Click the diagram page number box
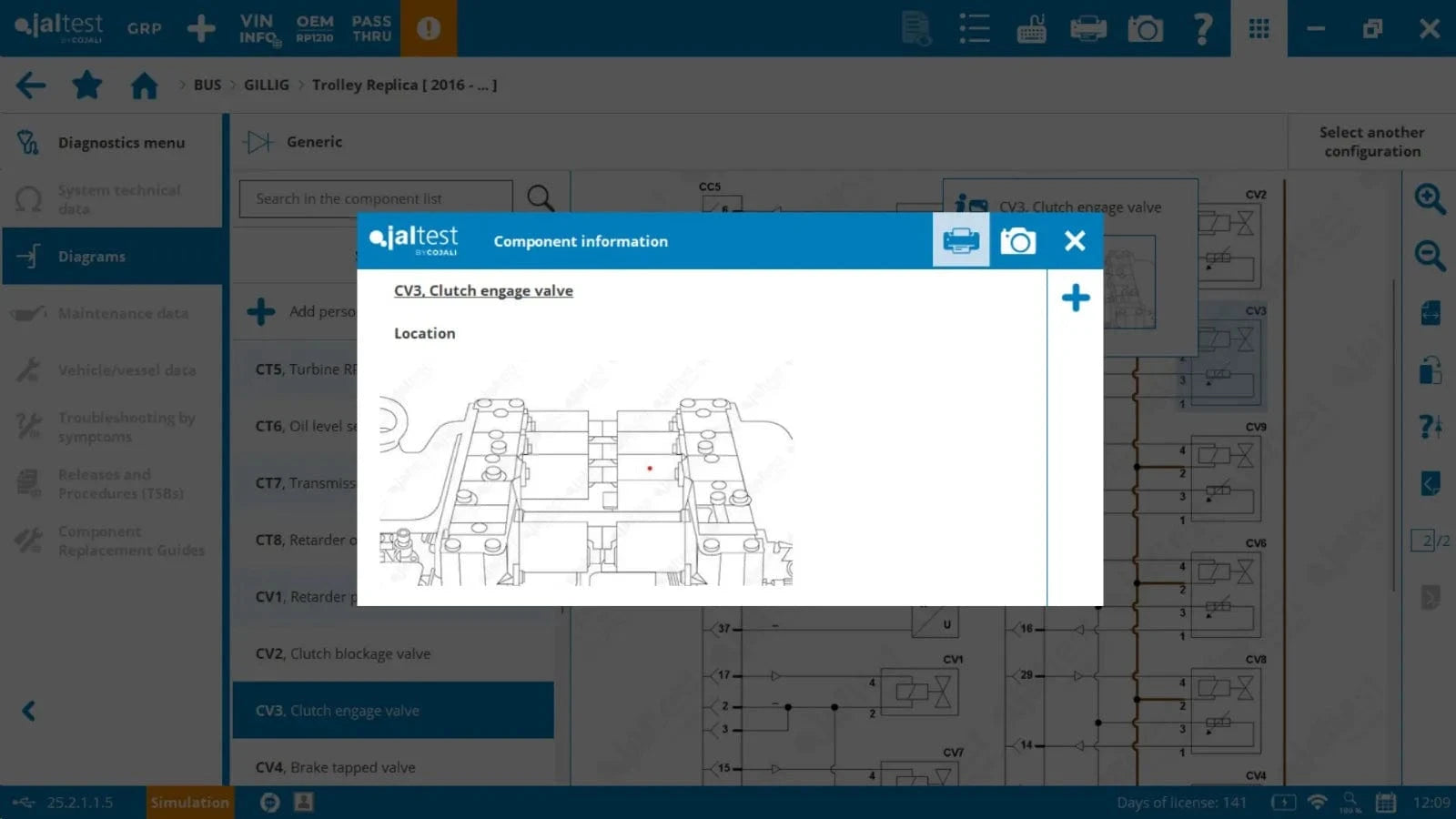Viewport: 1456px width, 819px height. click(1421, 541)
